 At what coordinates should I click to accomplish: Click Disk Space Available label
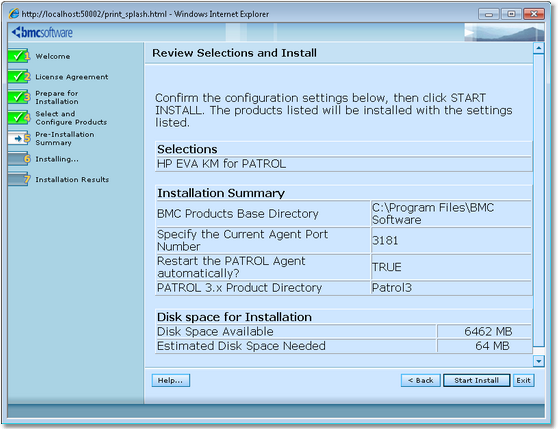tap(215, 331)
